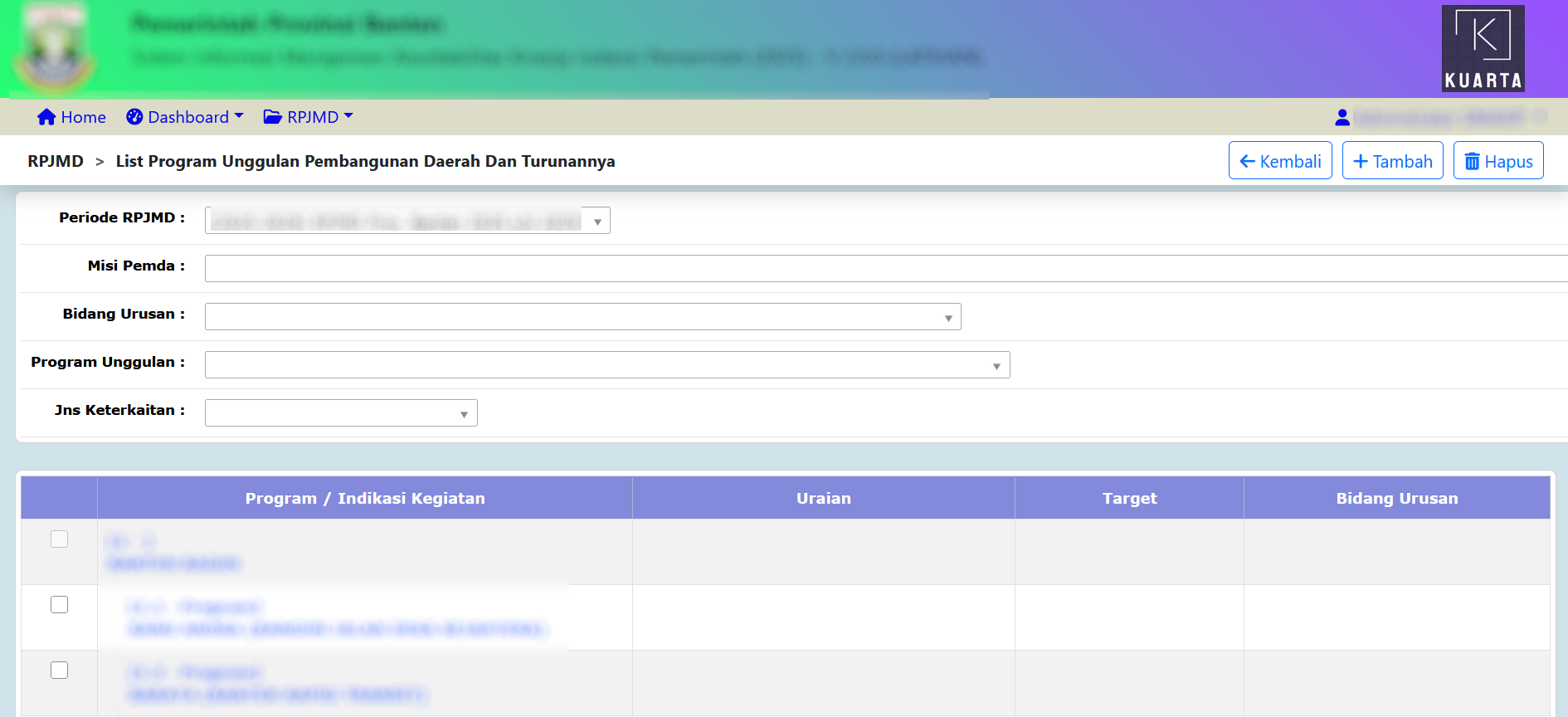1568x717 pixels.
Task: Click the KUARTA logo
Action: (x=1483, y=48)
